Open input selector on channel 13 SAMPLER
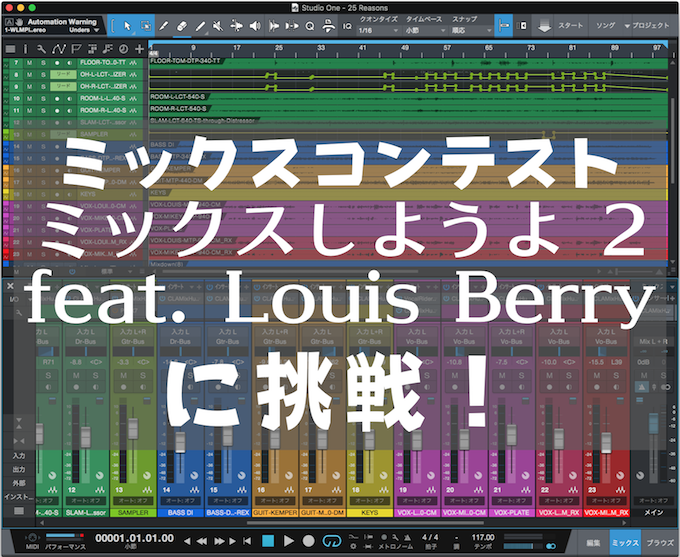This screenshot has height=557, width=680. coord(133,332)
